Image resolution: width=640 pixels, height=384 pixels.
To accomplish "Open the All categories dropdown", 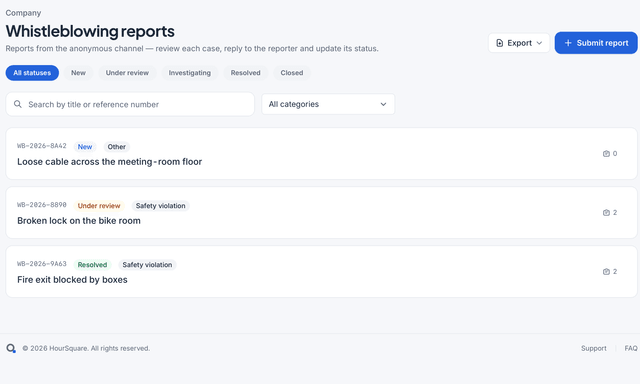I will point(328,104).
